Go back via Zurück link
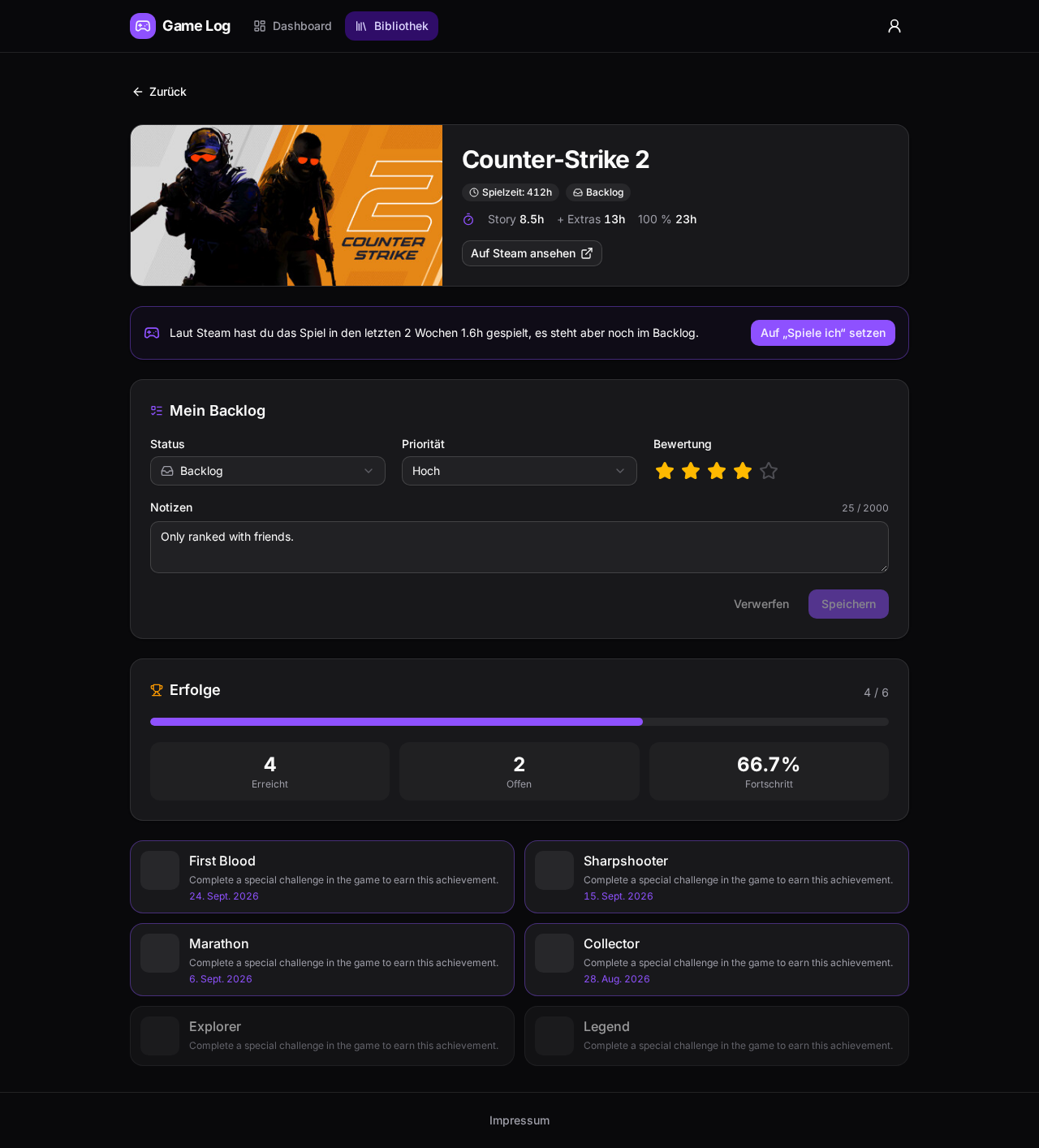The width and height of the screenshot is (1039, 1148). (160, 92)
